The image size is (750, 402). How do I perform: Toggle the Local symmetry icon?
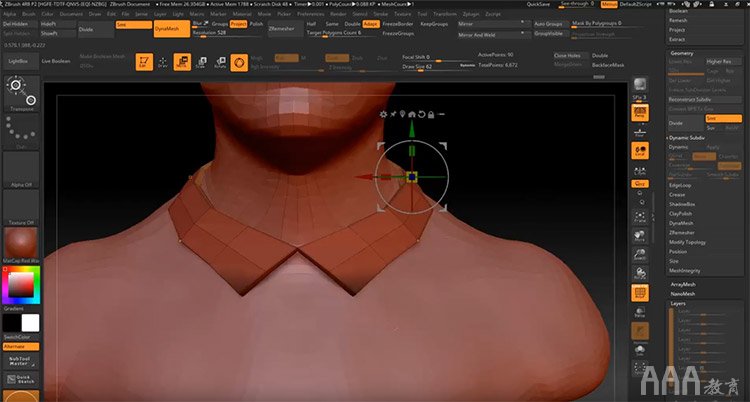point(640,151)
